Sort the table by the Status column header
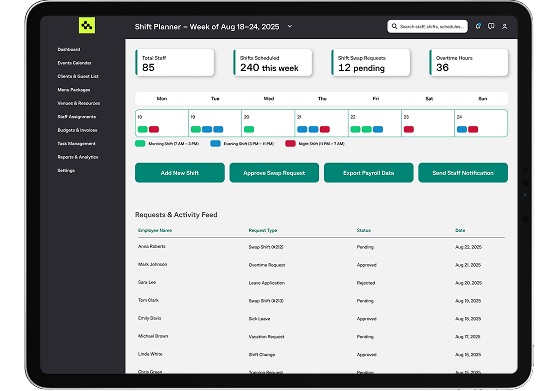The image size is (560, 391). coord(364,230)
